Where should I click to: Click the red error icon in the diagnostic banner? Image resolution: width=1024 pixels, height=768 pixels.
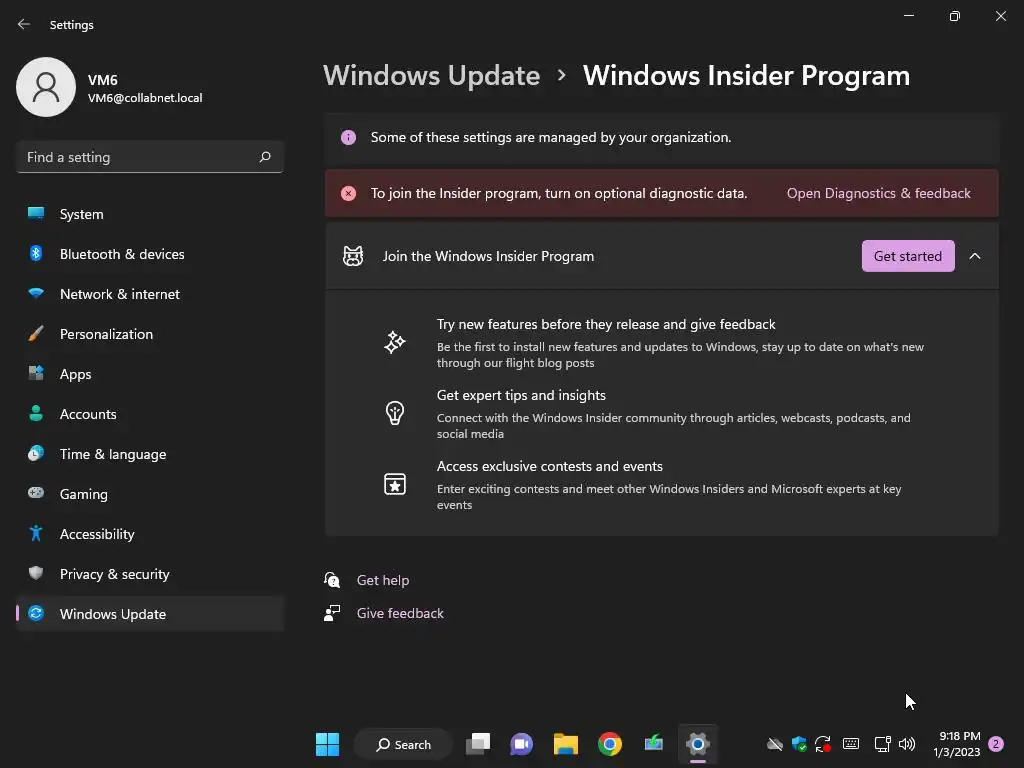click(349, 193)
